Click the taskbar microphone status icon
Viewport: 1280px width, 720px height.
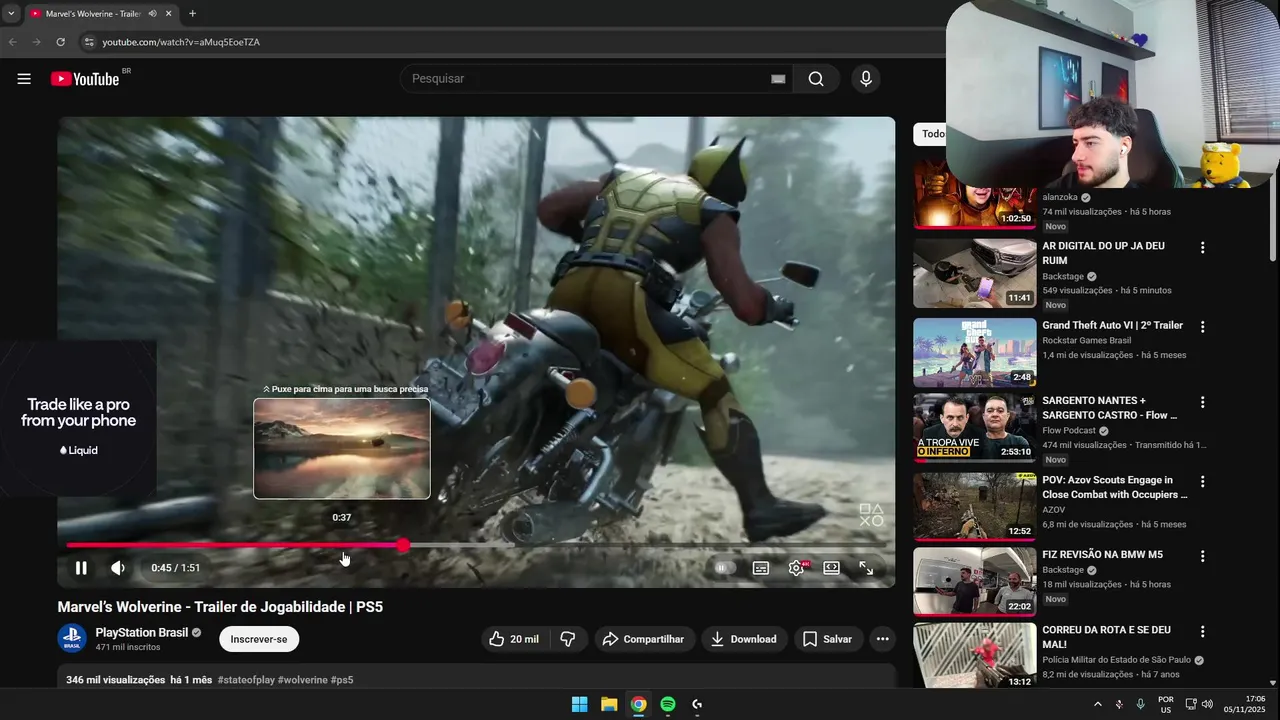click(1140, 704)
